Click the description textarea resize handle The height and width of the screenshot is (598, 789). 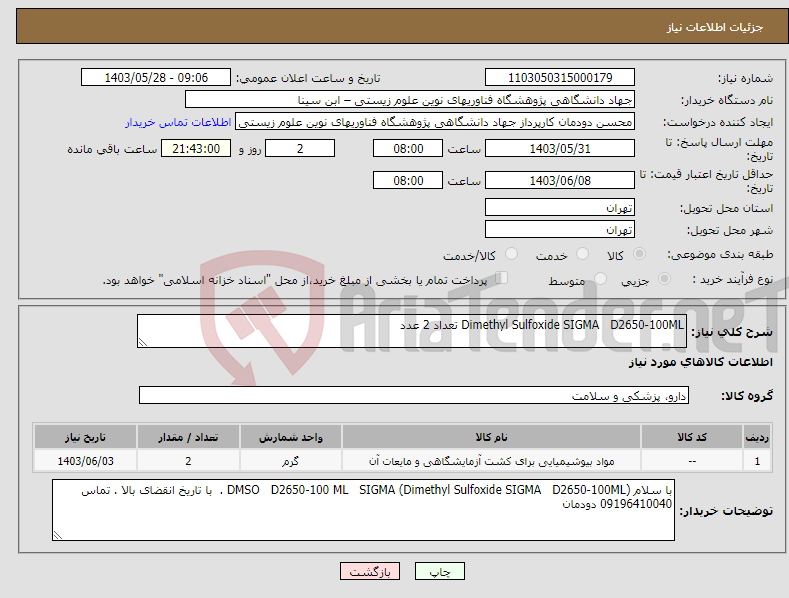(142, 343)
